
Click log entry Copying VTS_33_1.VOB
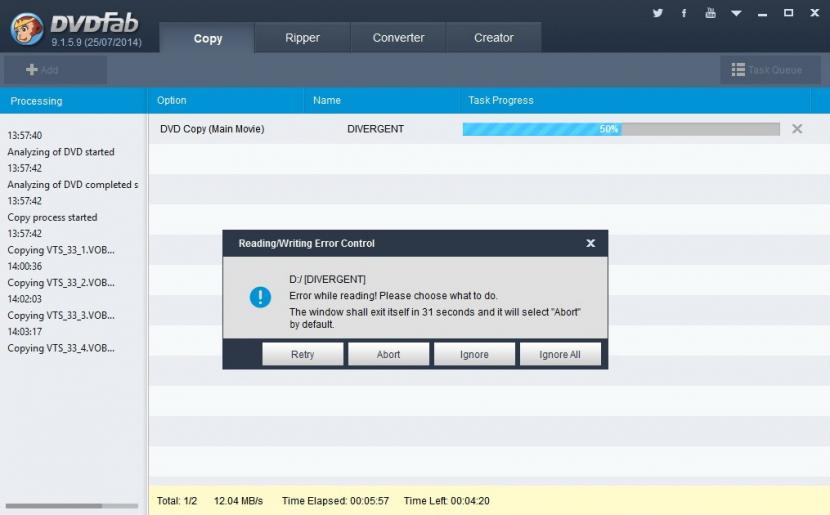point(61,250)
